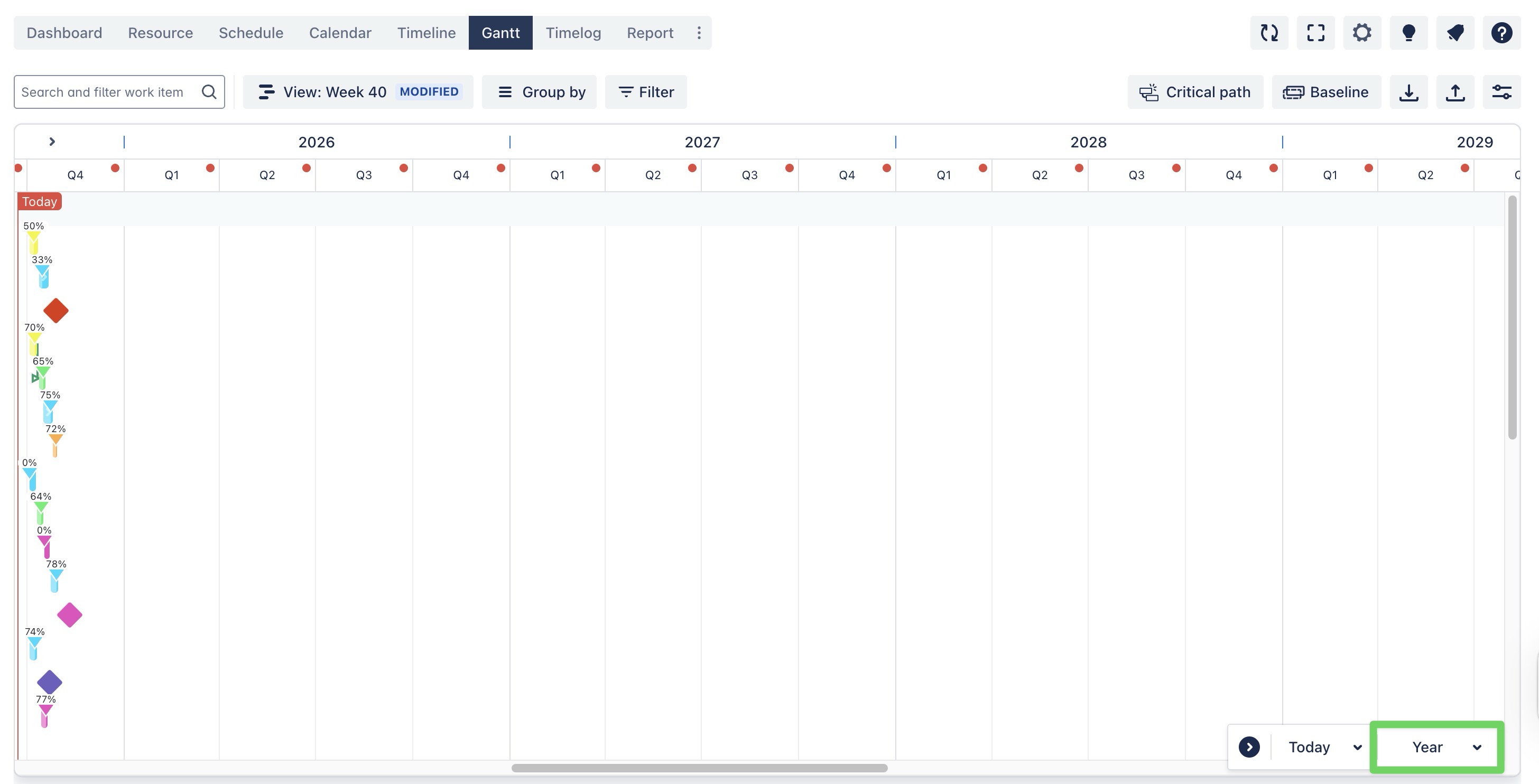Click the download export icon
The height and width of the screenshot is (784, 1539).
pos(1409,92)
